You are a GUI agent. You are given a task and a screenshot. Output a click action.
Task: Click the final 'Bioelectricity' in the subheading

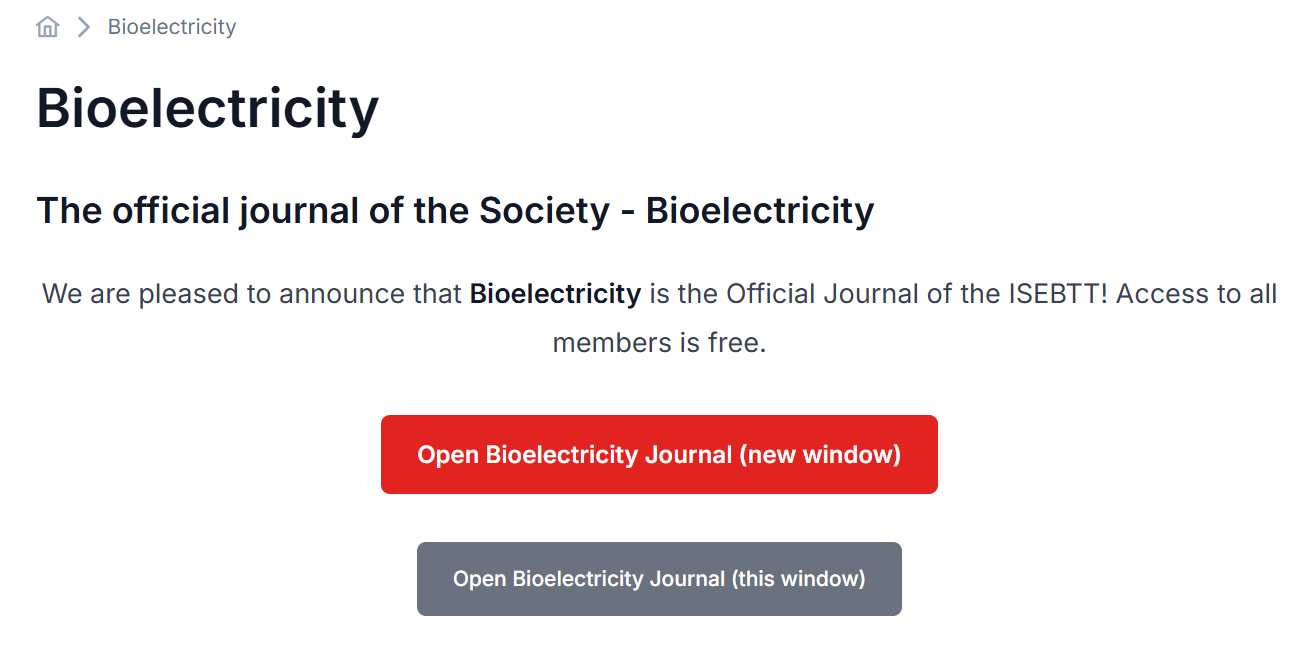[760, 211]
